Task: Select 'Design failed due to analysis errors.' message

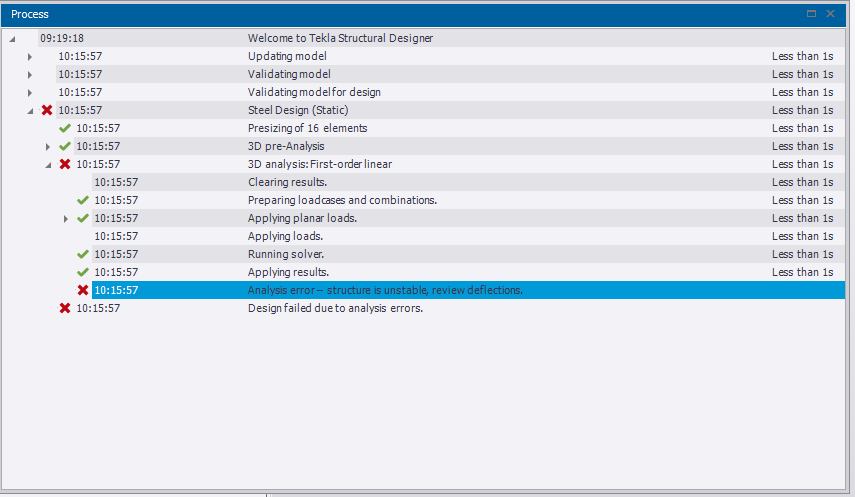Action: tap(335, 308)
